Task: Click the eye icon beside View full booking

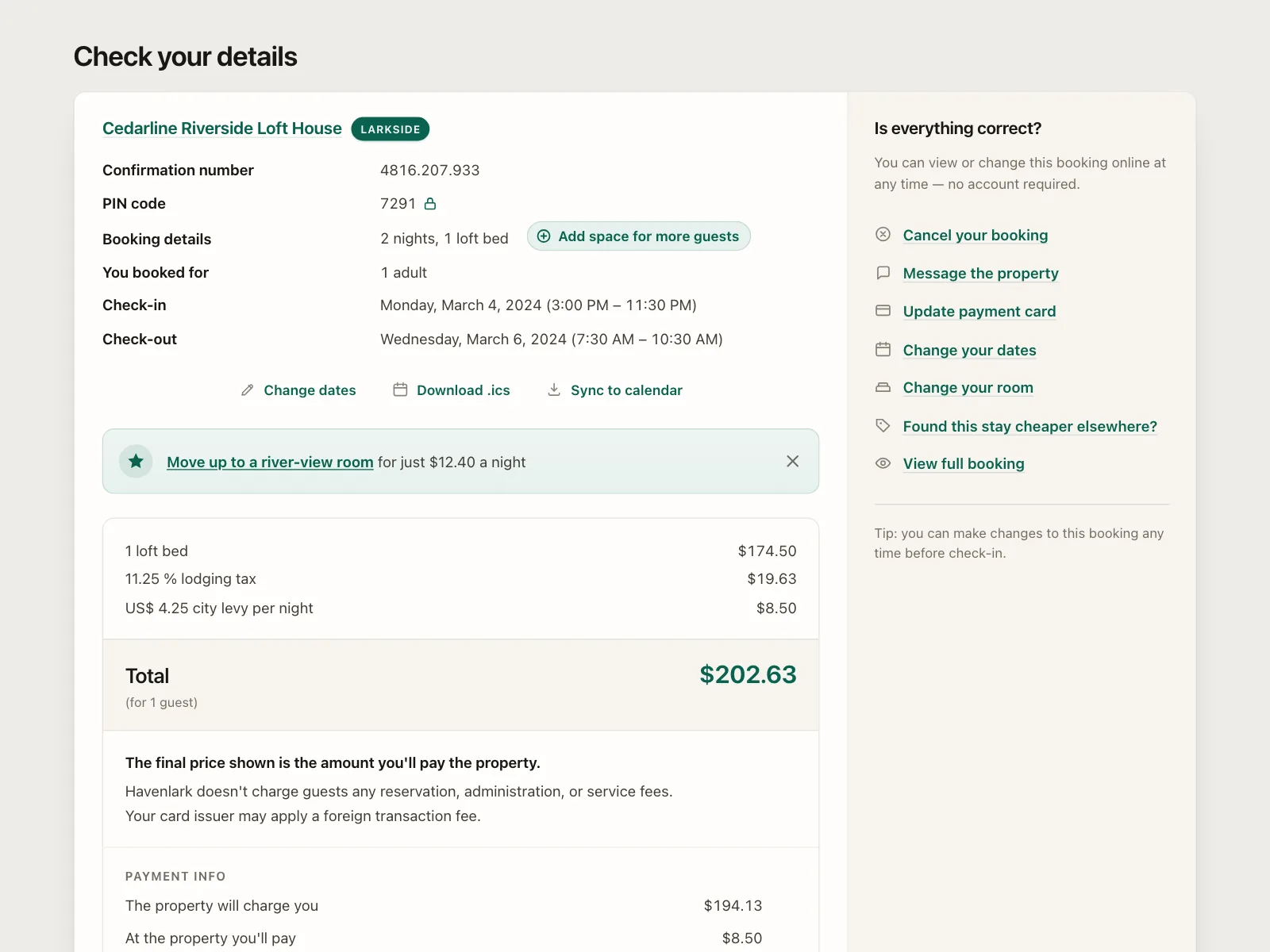Action: (x=883, y=463)
